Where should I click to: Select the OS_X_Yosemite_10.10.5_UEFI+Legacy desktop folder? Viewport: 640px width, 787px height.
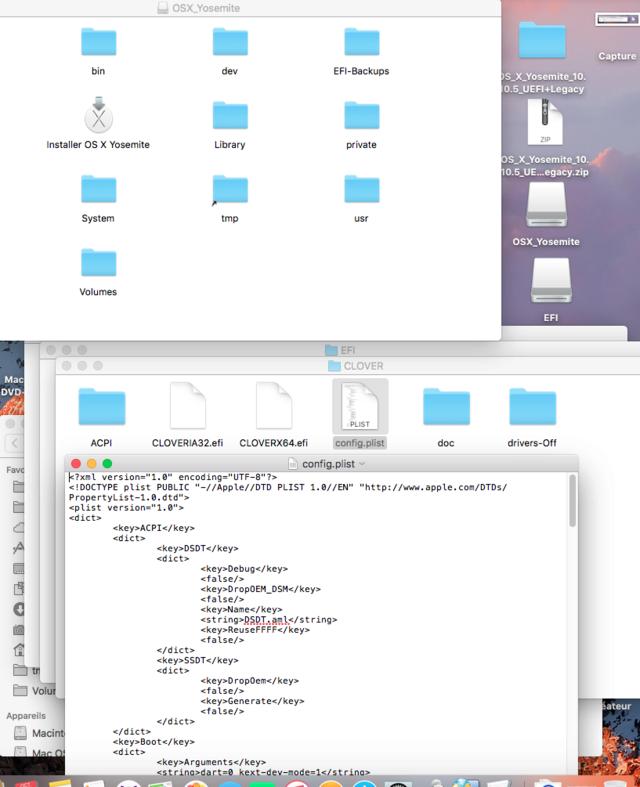(x=542, y=40)
